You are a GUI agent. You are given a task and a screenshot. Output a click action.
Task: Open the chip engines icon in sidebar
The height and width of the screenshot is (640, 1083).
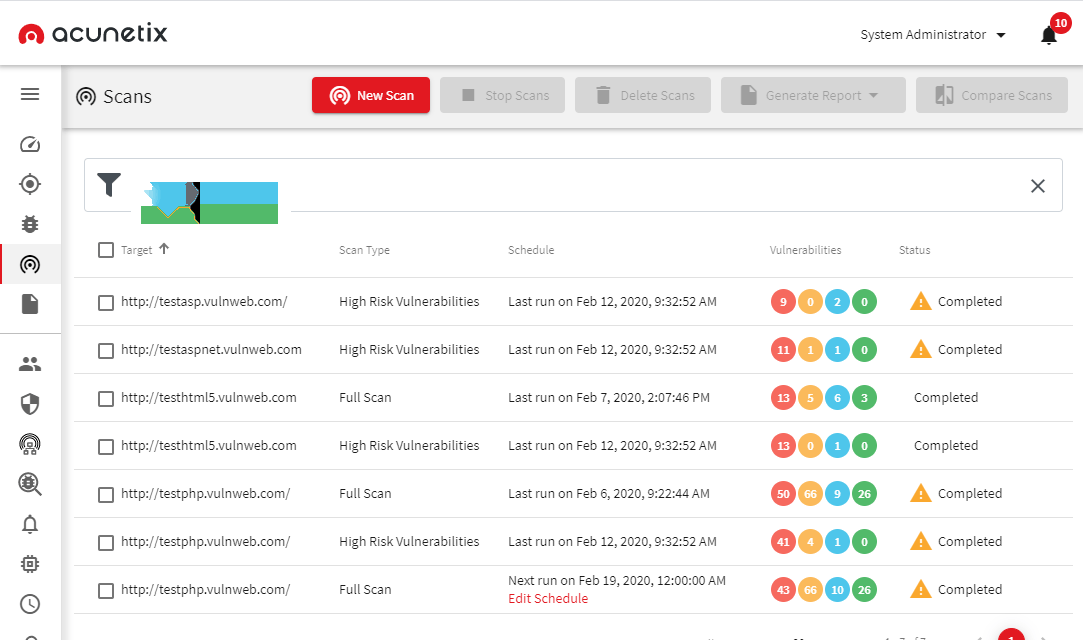tap(30, 564)
